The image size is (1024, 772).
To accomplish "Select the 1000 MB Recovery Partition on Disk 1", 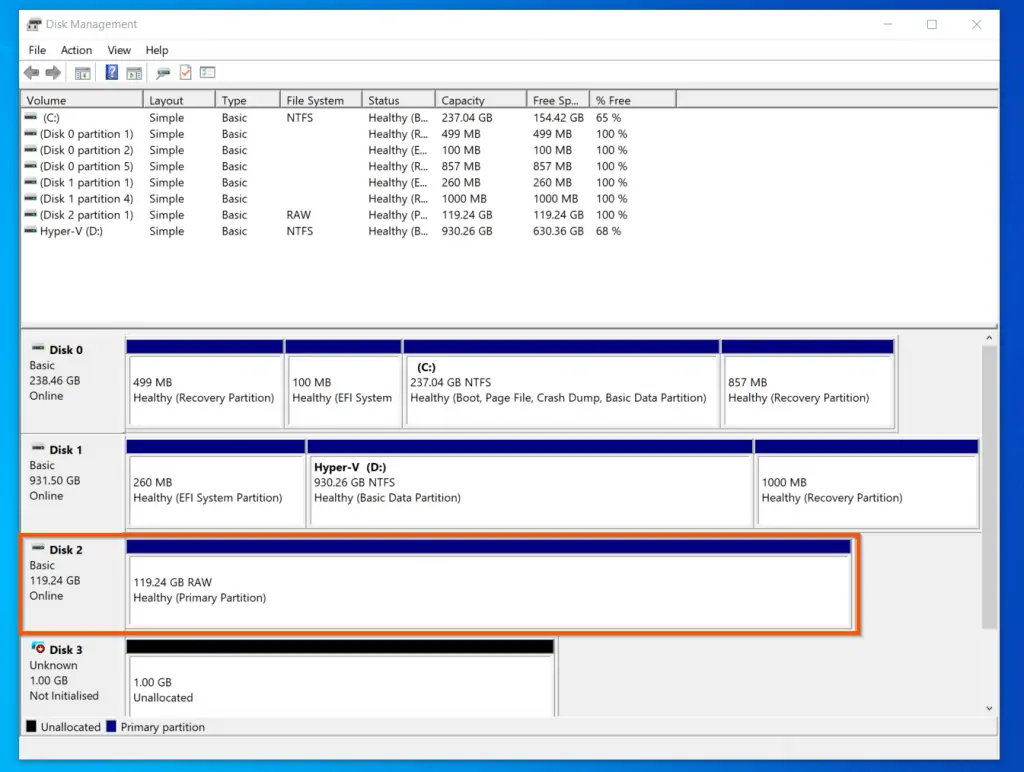I will coord(867,484).
